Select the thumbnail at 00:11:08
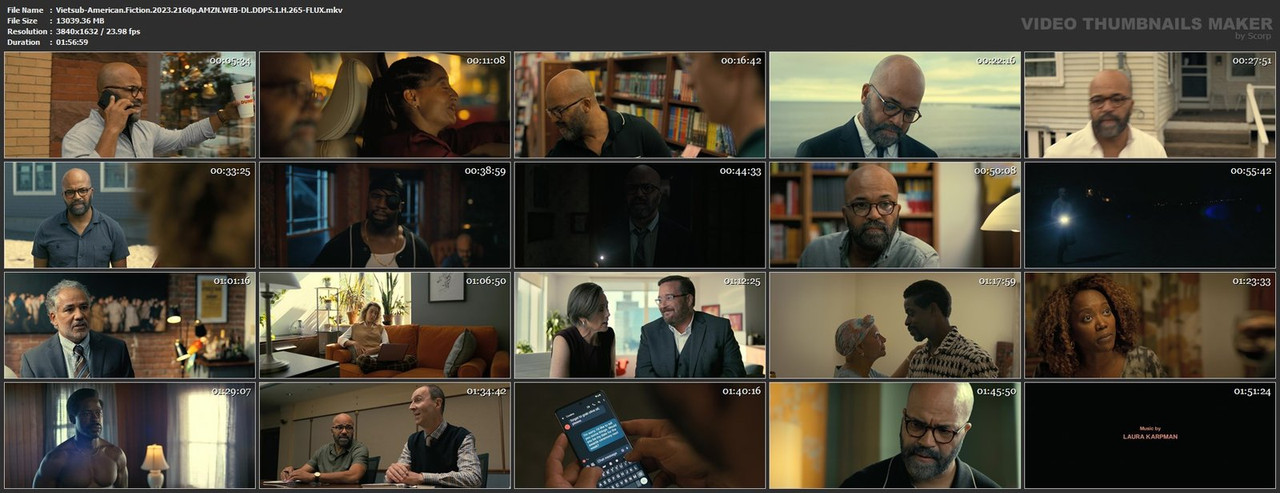The height and width of the screenshot is (493, 1280). tap(385, 105)
